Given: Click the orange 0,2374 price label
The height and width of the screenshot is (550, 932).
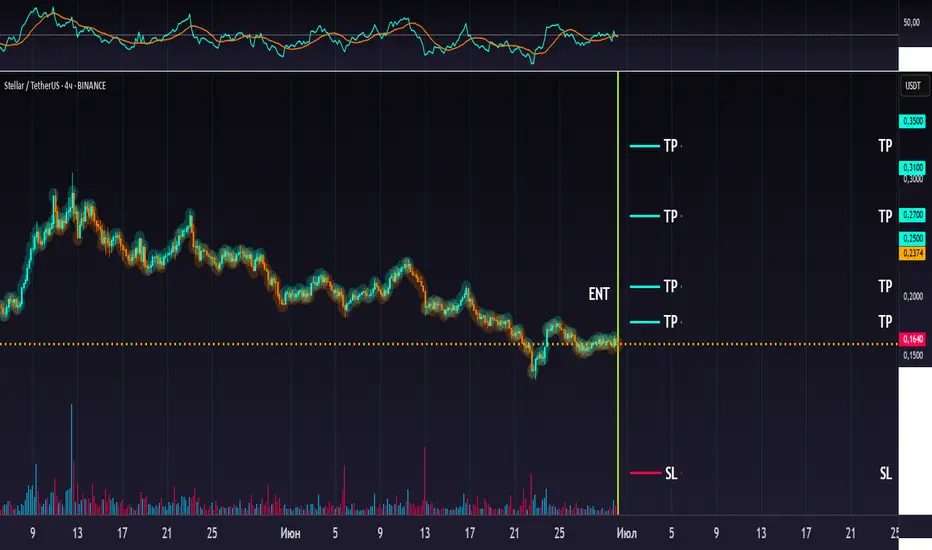Looking at the screenshot, I should (x=912, y=253).
